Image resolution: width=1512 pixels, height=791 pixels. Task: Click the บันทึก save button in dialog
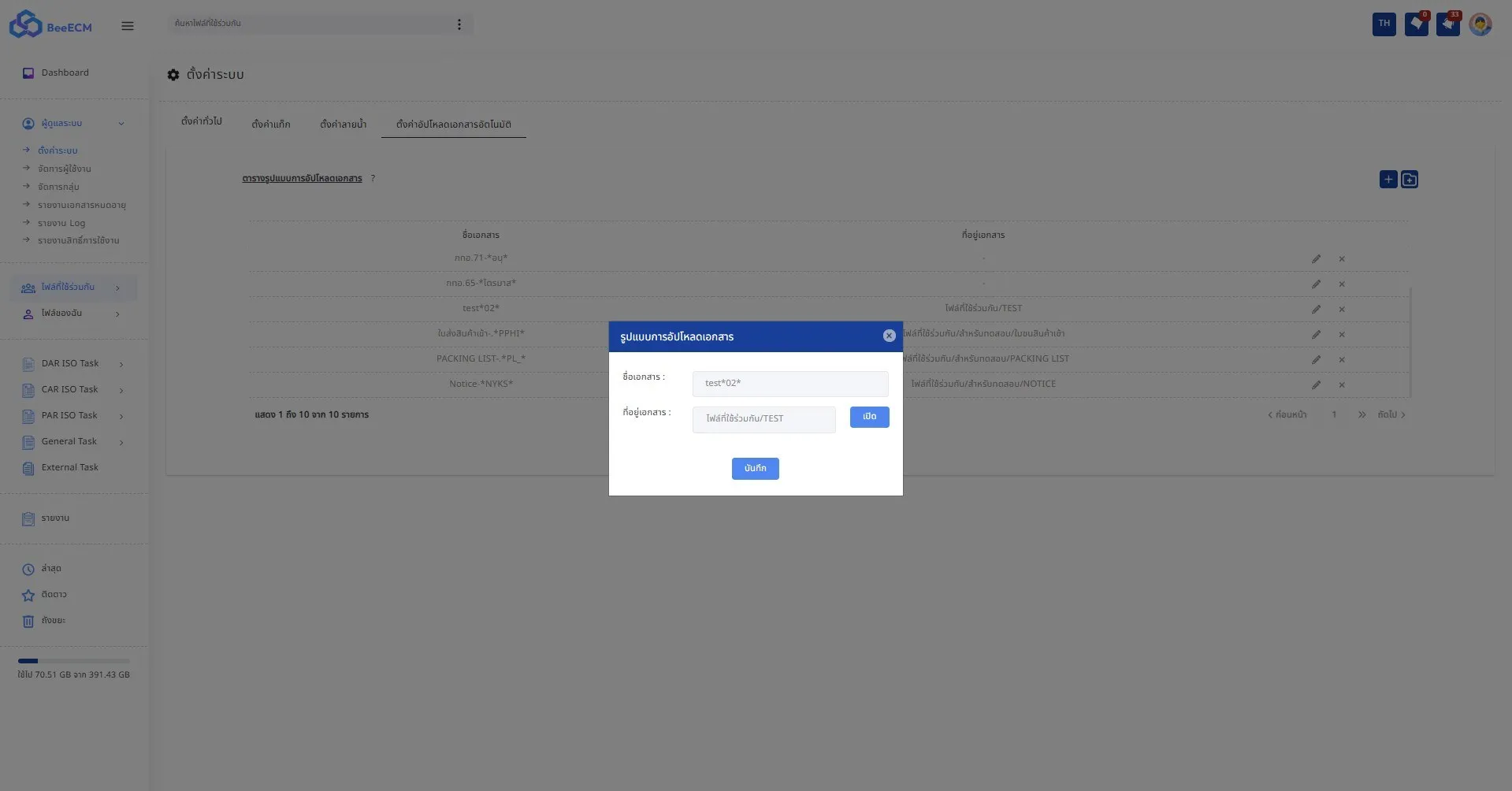coord(754,468)
